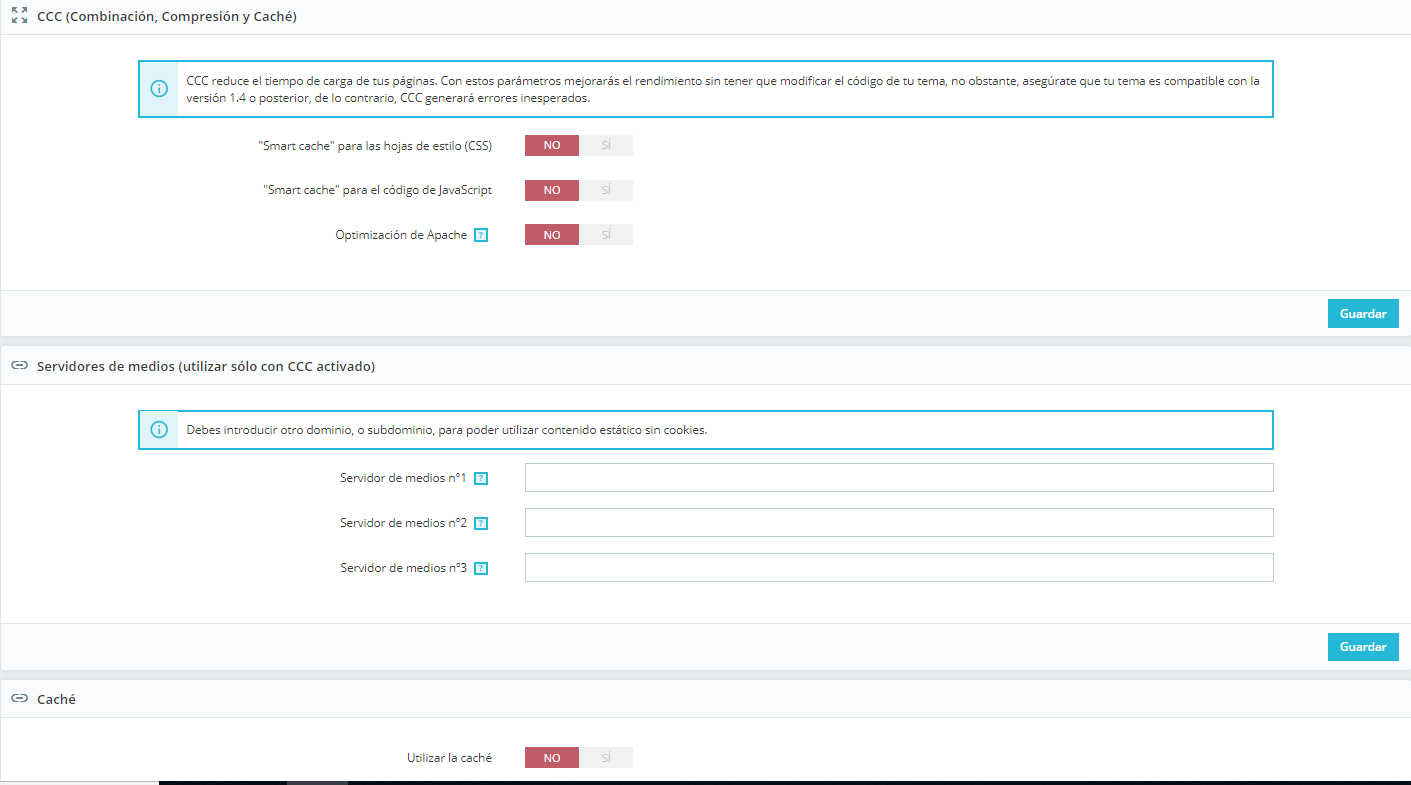Click the Utilizar la caché label

click(449, 758)
